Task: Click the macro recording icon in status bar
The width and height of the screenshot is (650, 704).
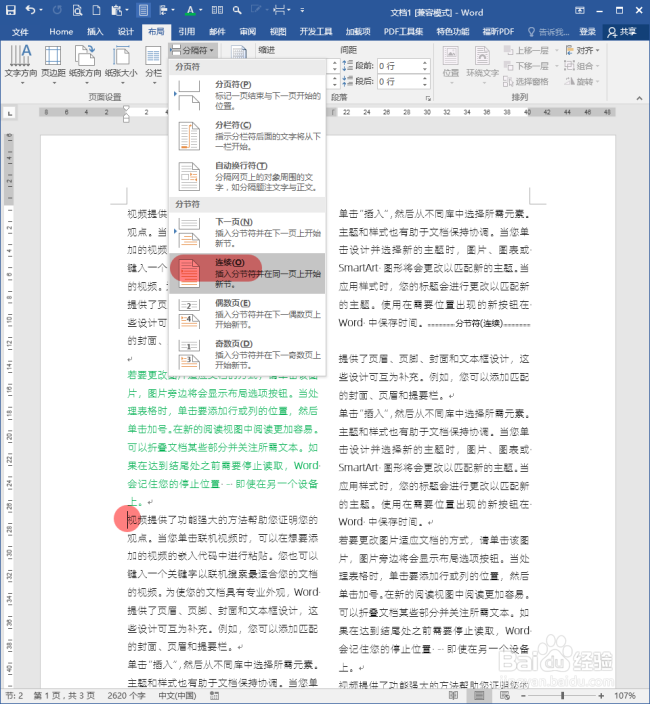Action: point(215,696)
